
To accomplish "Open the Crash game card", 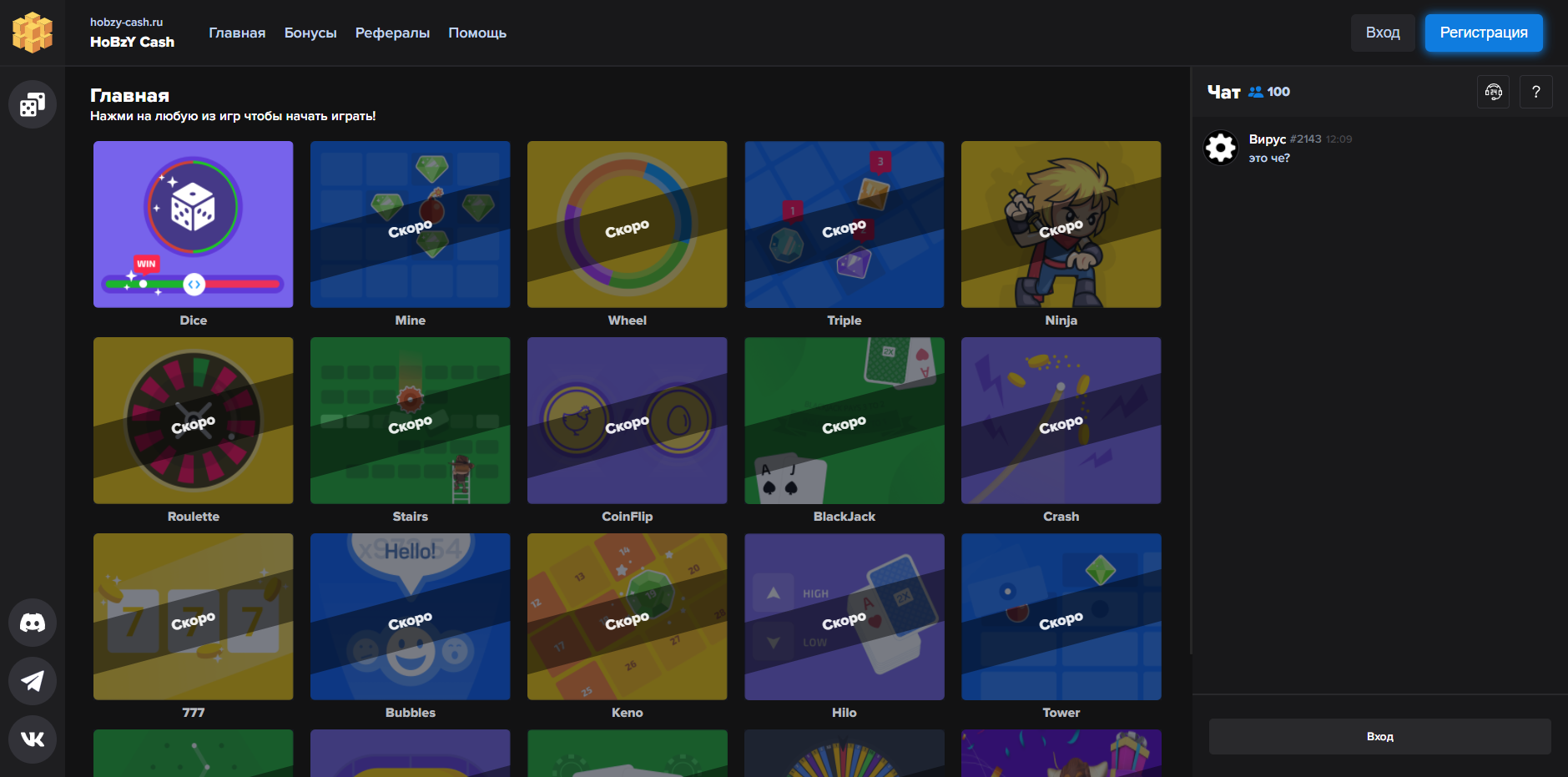I will 1061,421.
